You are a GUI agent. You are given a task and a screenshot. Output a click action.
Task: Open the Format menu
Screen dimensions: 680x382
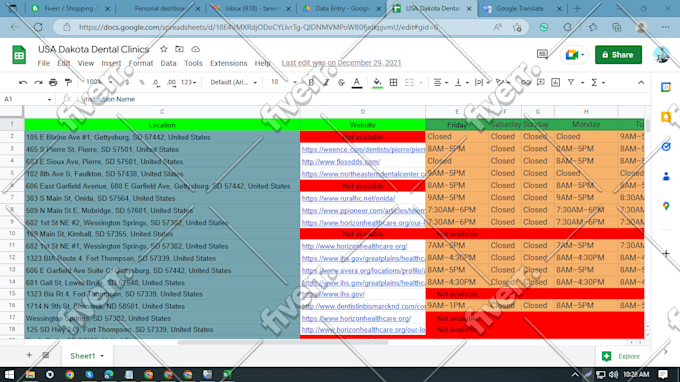click(141, 63)
